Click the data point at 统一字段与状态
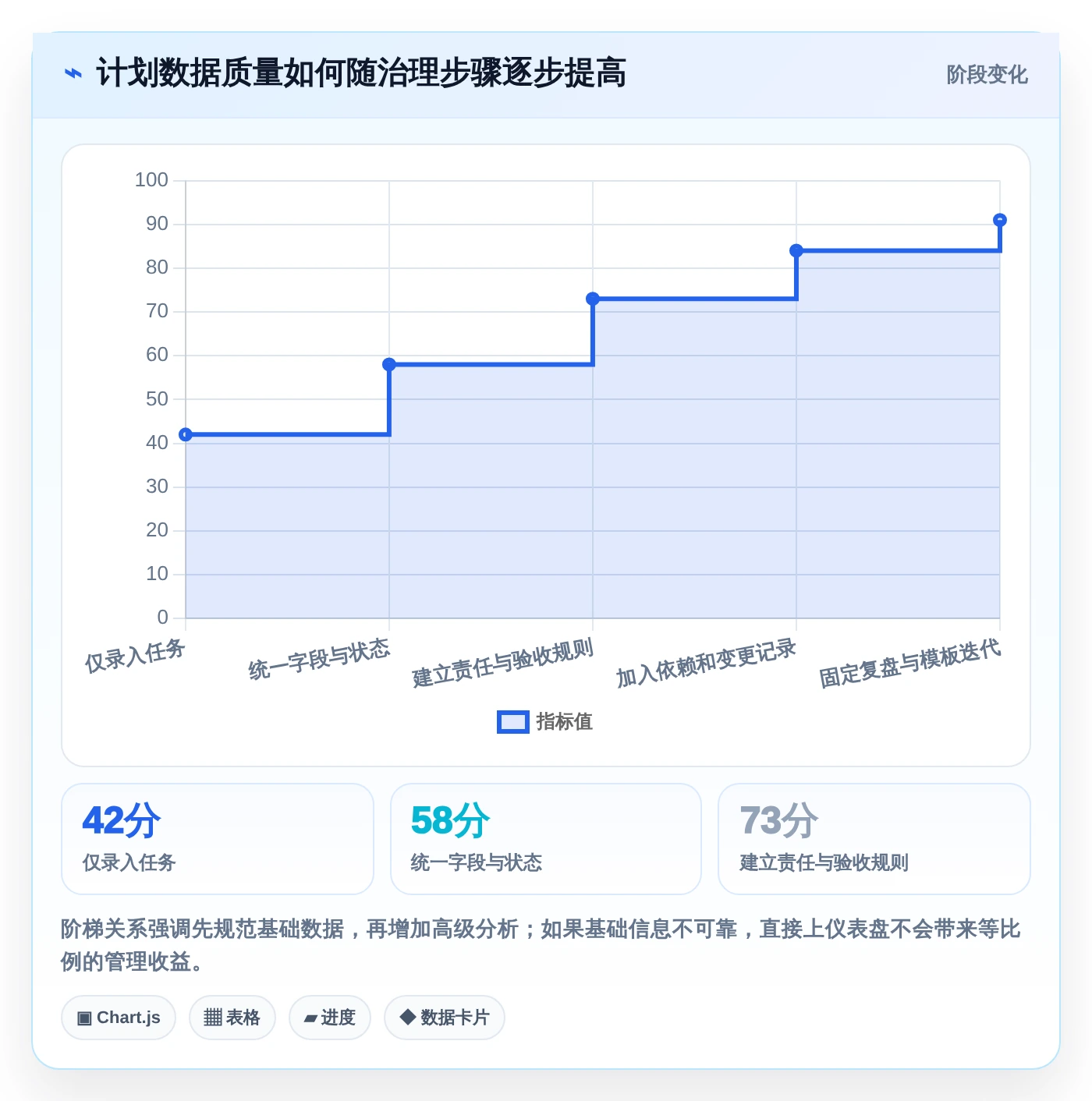 coord(389,364)
